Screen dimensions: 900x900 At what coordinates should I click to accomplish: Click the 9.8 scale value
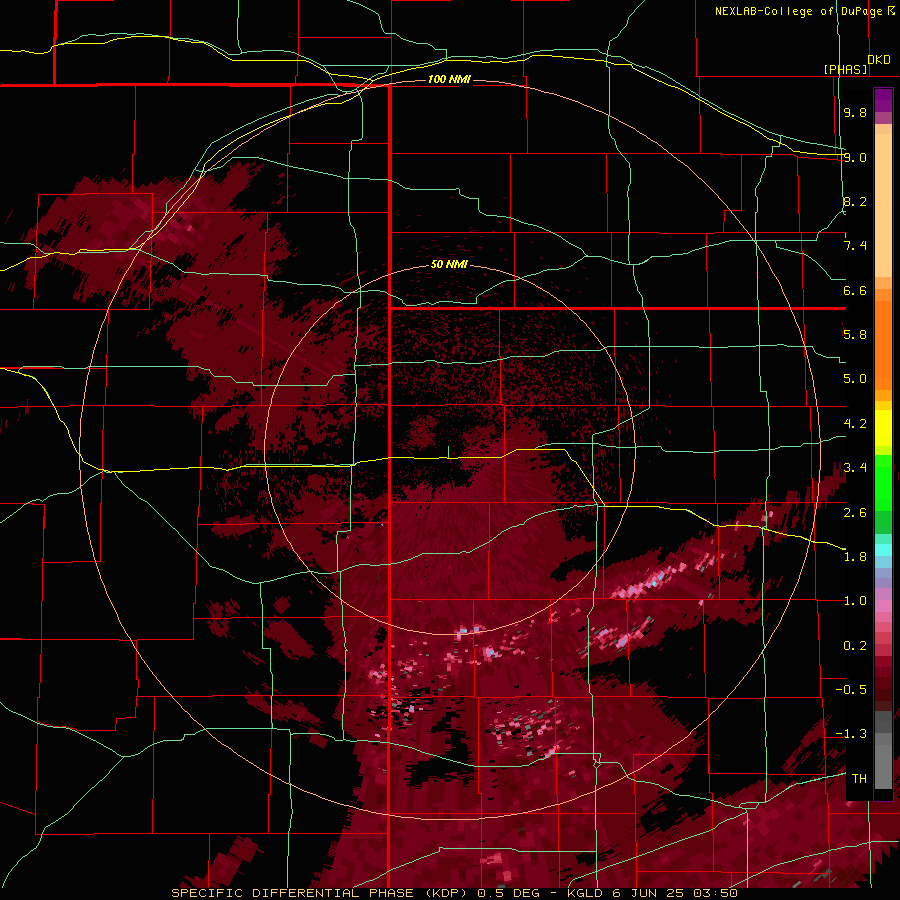coord(855,113)
